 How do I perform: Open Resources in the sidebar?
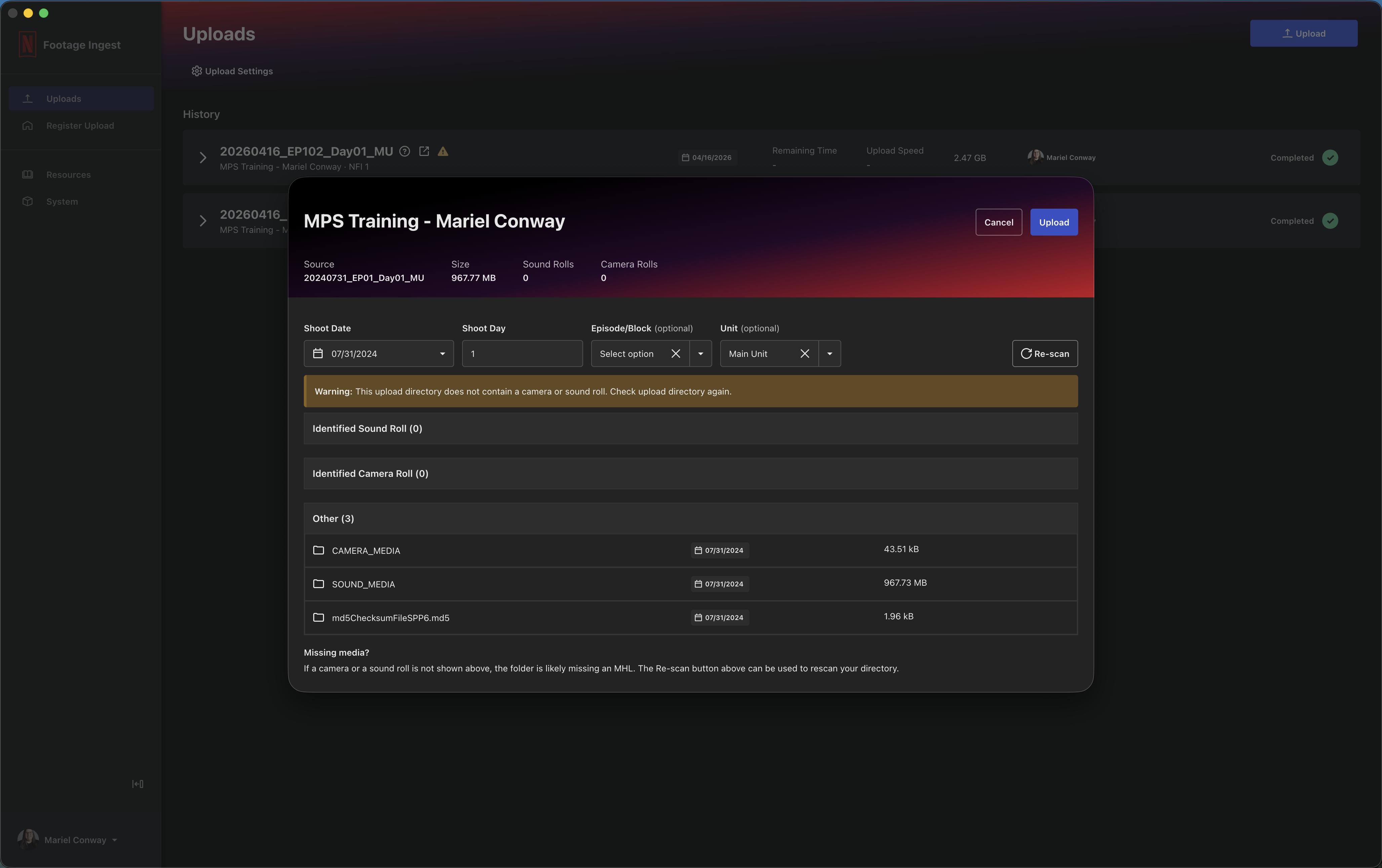81,174
